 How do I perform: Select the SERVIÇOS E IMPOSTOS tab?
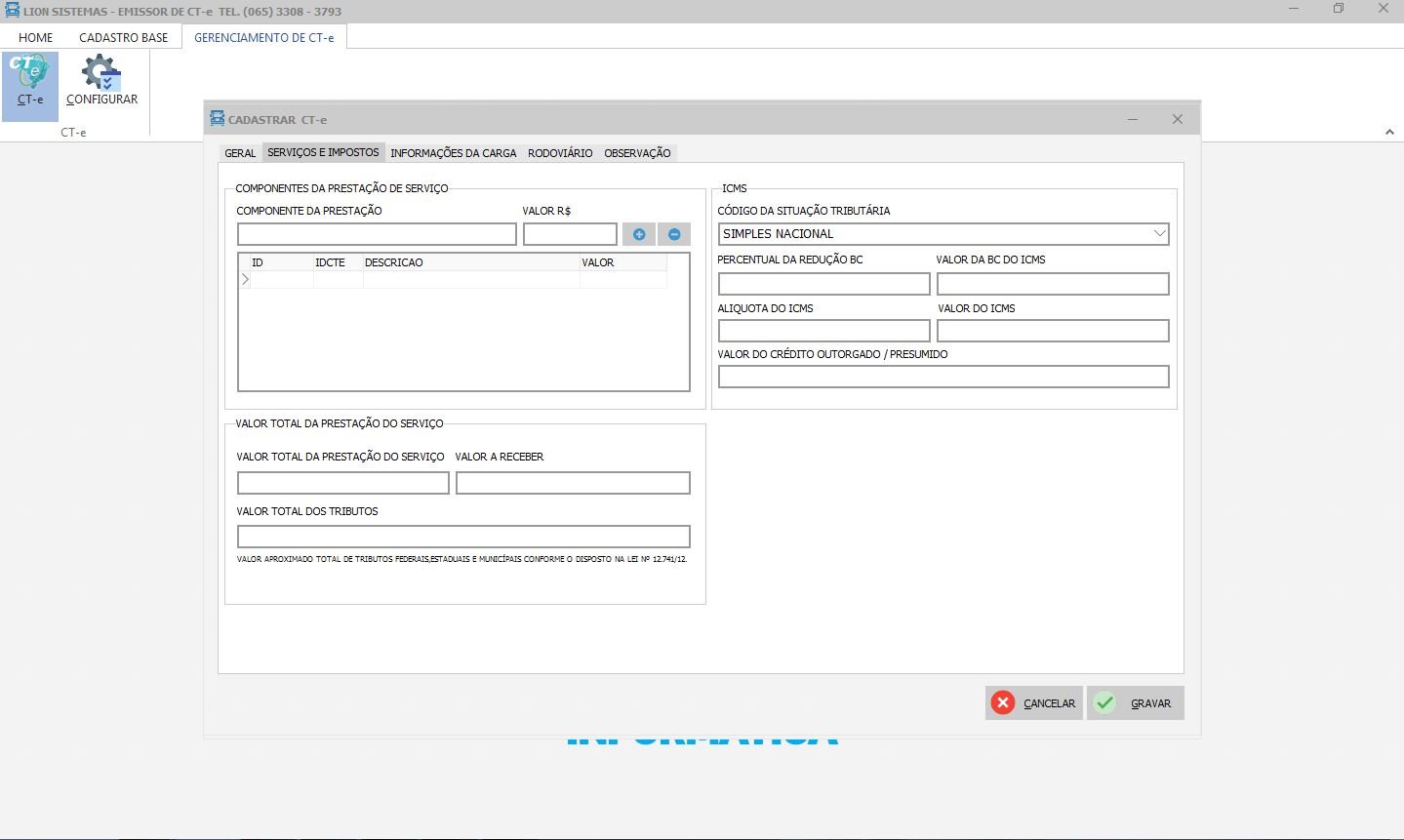click(x=323, y=152)
